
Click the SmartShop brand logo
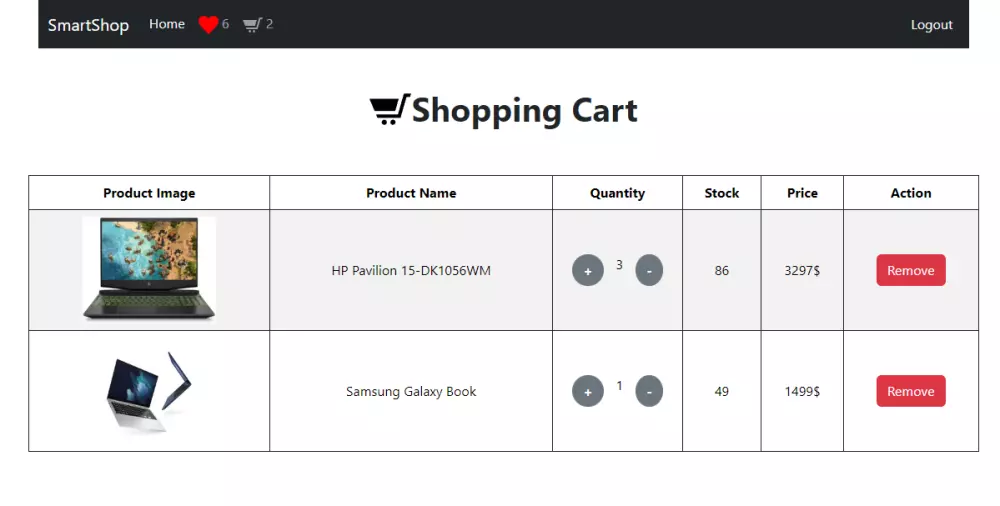point(88,25)
